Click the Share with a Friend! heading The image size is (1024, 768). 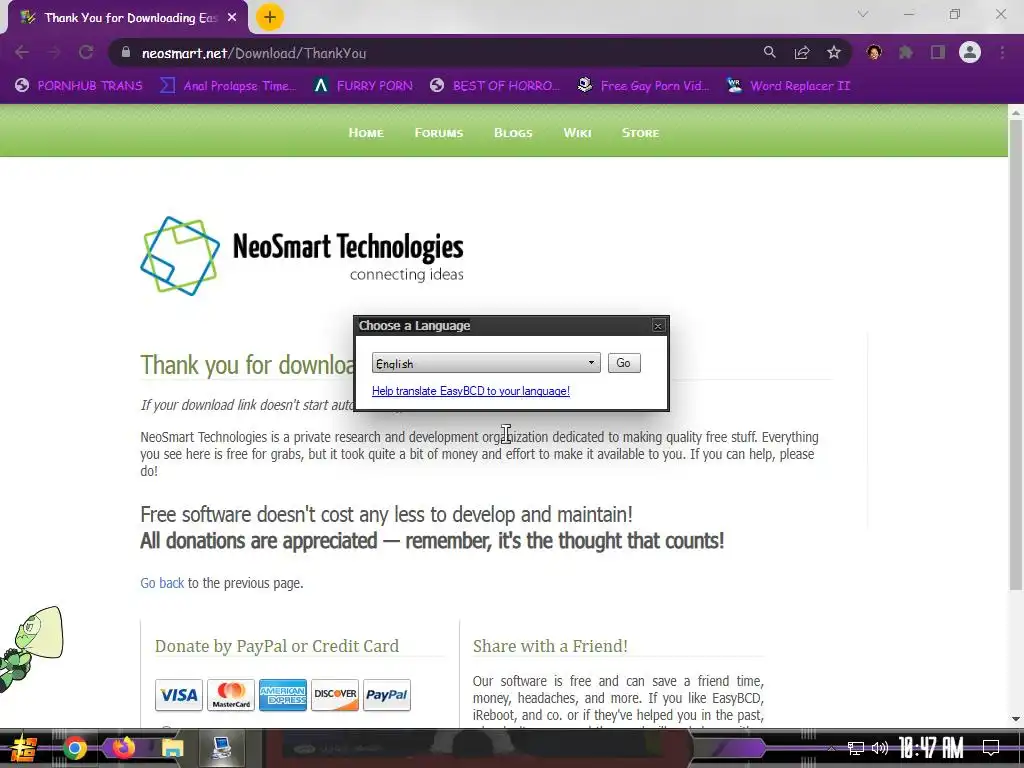(550, 646)
